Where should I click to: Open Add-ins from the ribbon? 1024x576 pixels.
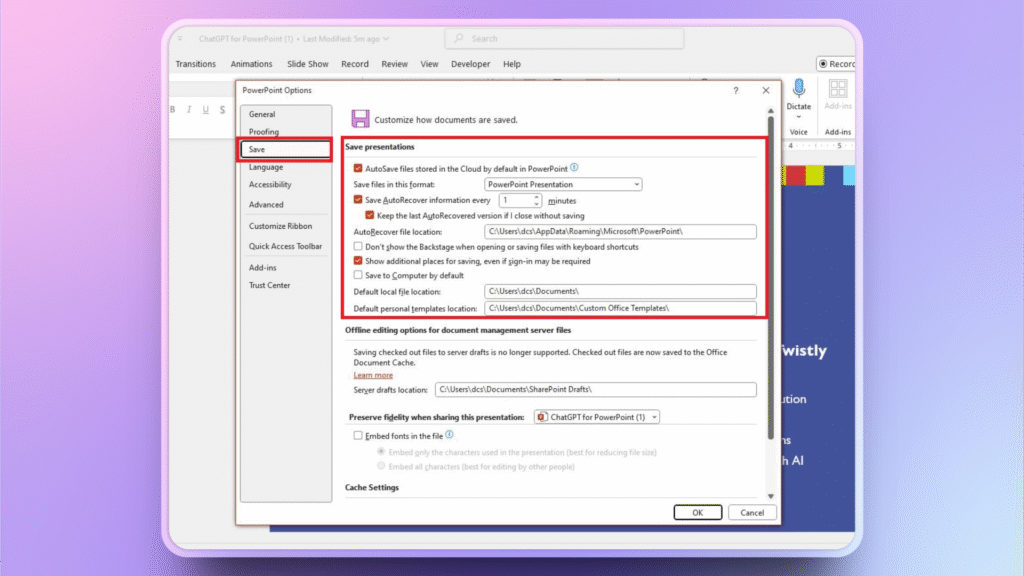point(838,97)
